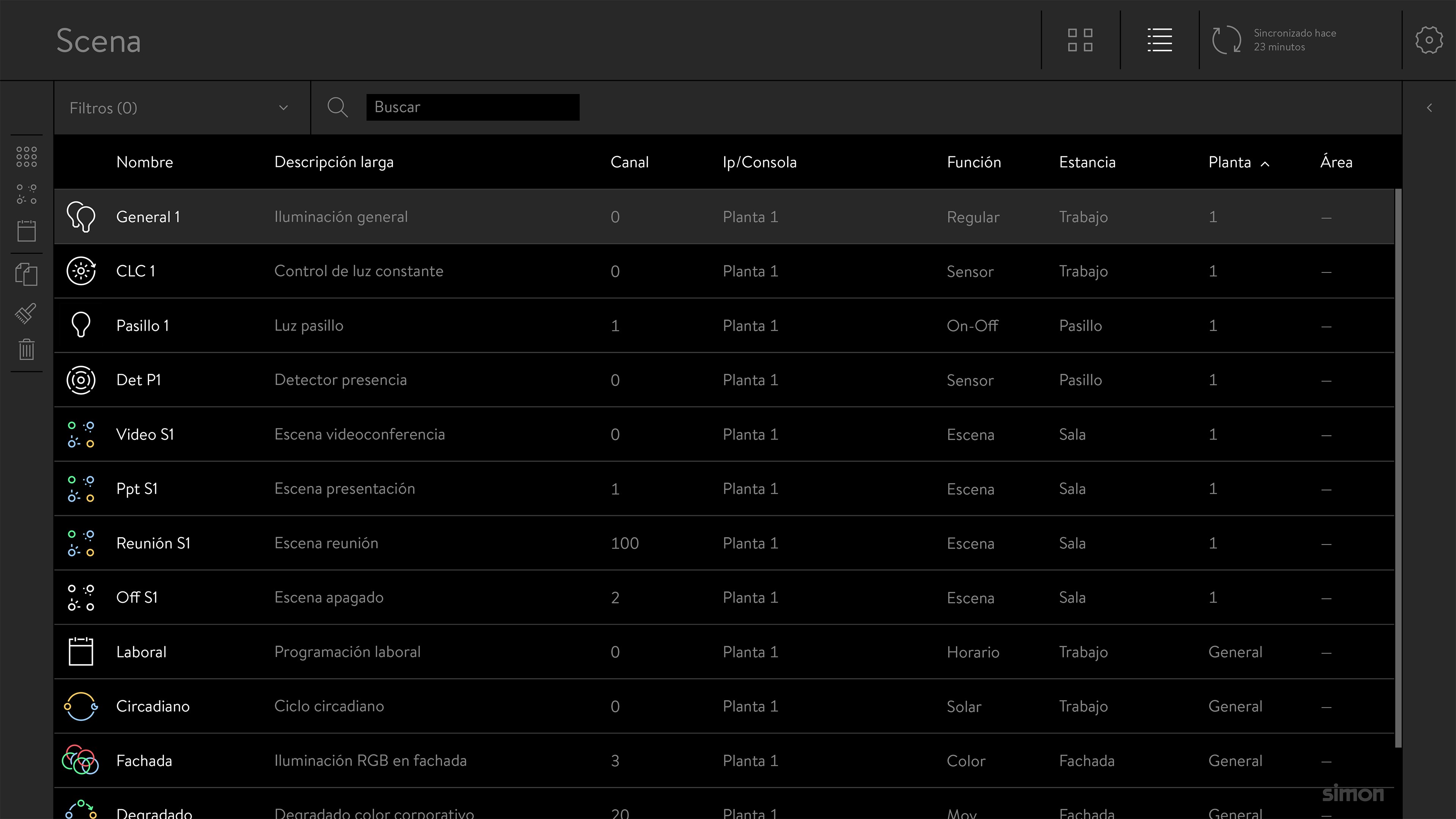Expand the Filtros (0) dropdown
The height and width of the screenshot is (819, 1456).
[181, 108]
